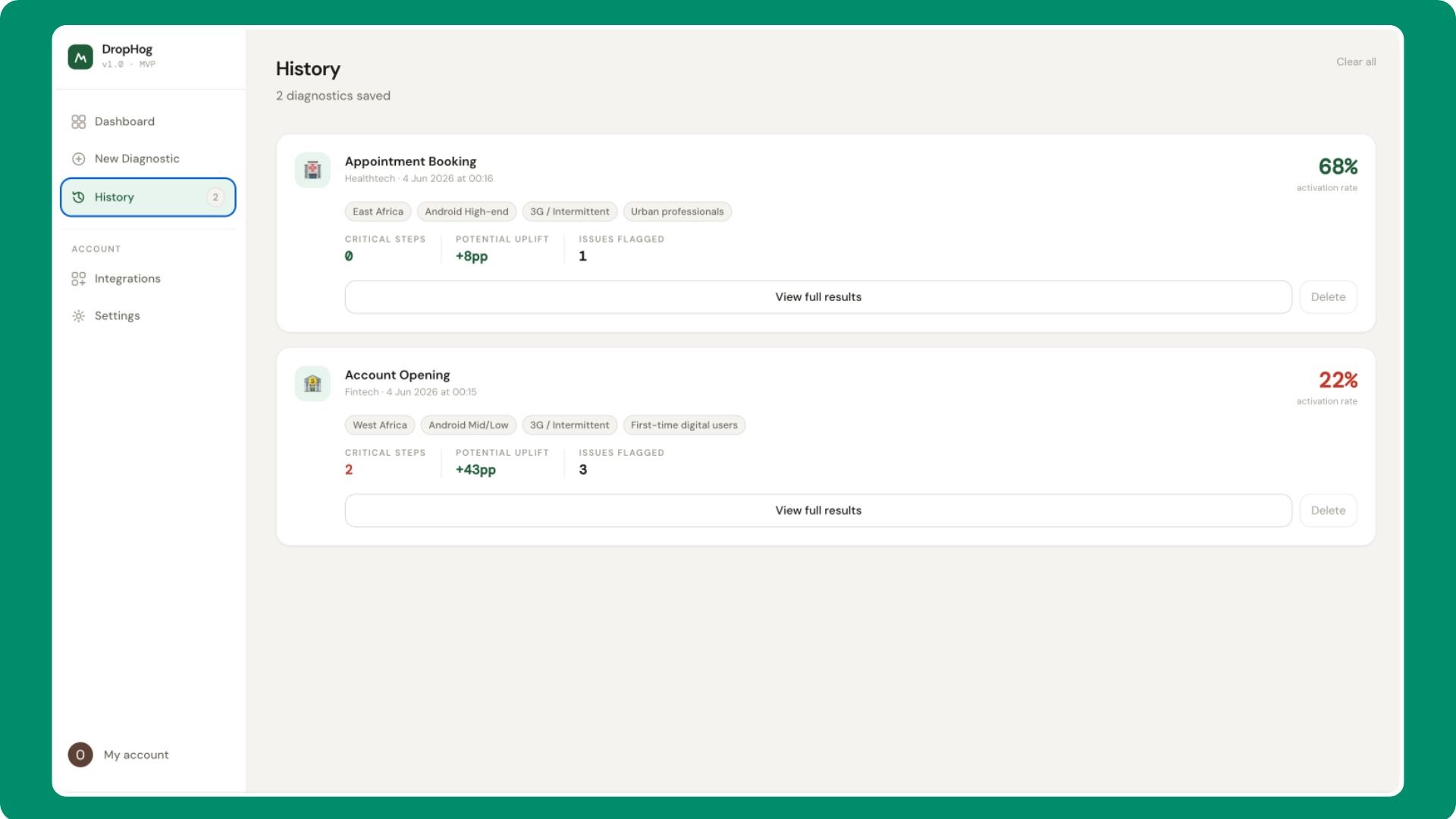Click the New Diagnostic plus icon

[78, 158]
